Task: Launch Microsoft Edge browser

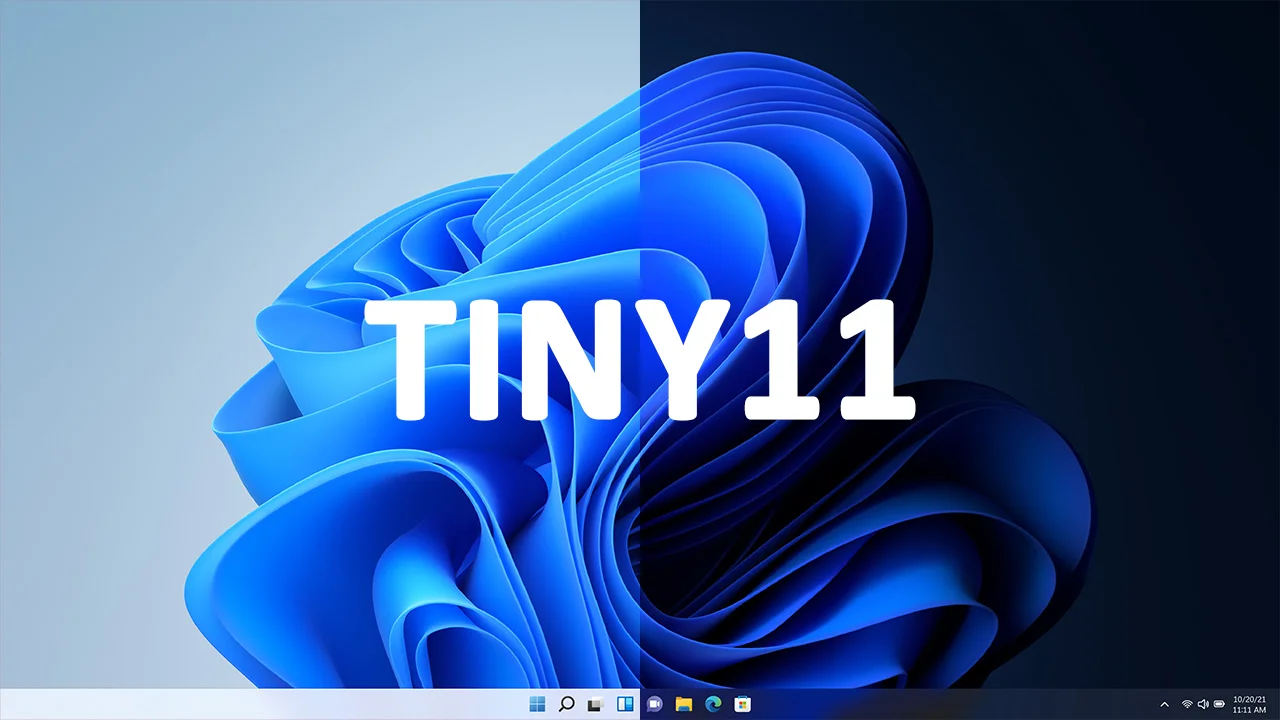Action: click(x=713, y=704)
